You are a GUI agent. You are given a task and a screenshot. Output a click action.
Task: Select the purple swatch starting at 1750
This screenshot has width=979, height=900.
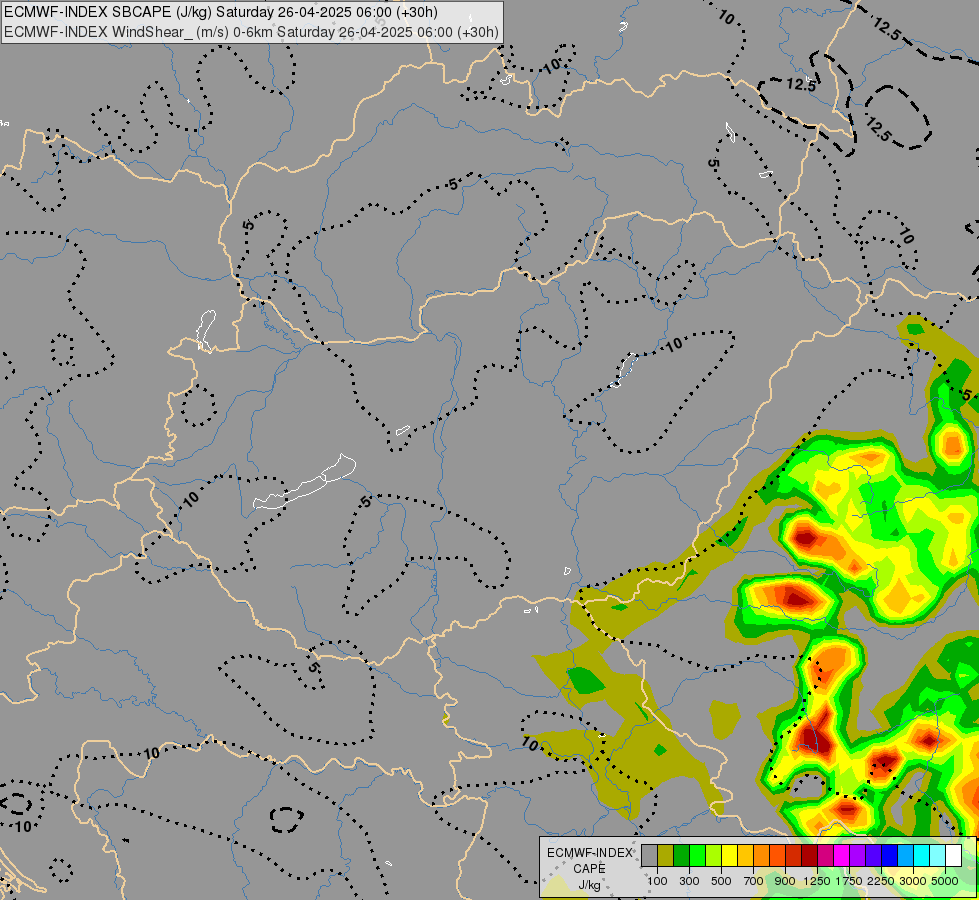[x=858, y=856]
